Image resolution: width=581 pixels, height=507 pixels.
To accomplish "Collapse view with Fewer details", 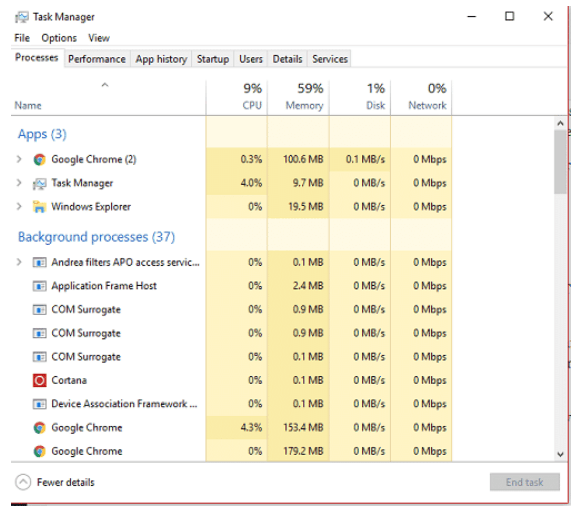I will pyautogui.click(x=55, y=482).
